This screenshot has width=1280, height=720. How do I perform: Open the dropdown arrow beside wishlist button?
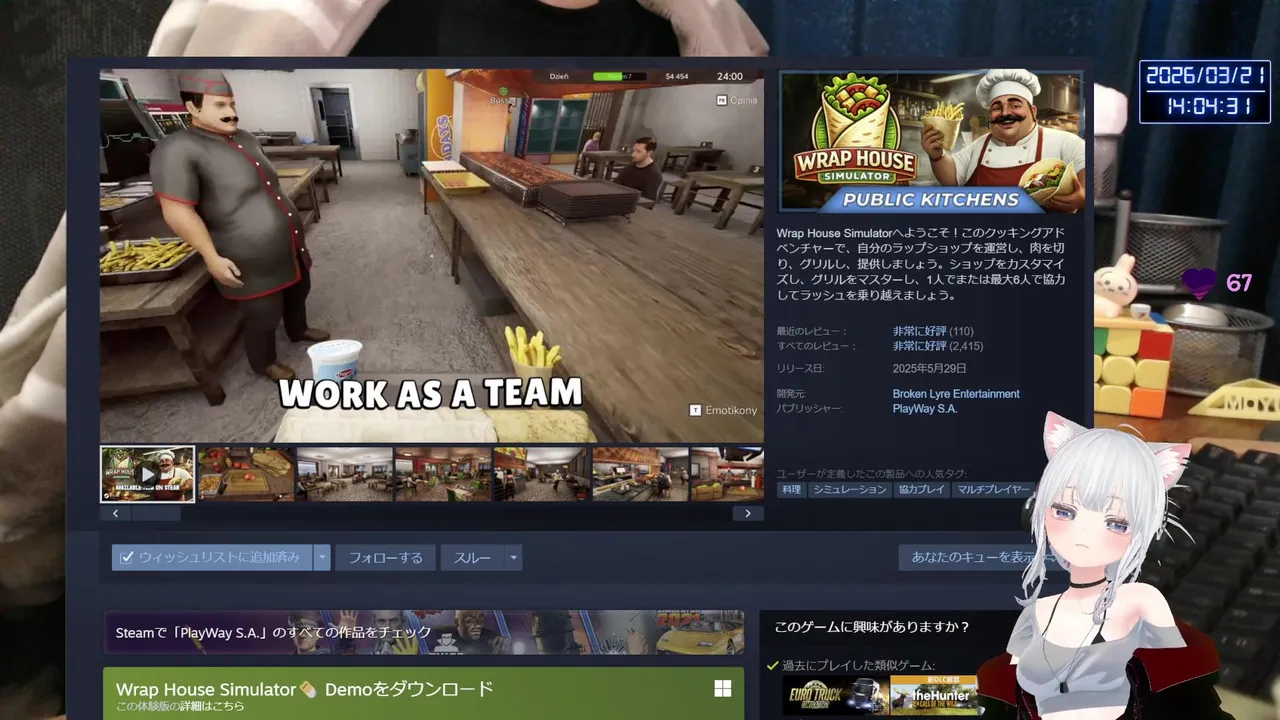coord(321,557)
